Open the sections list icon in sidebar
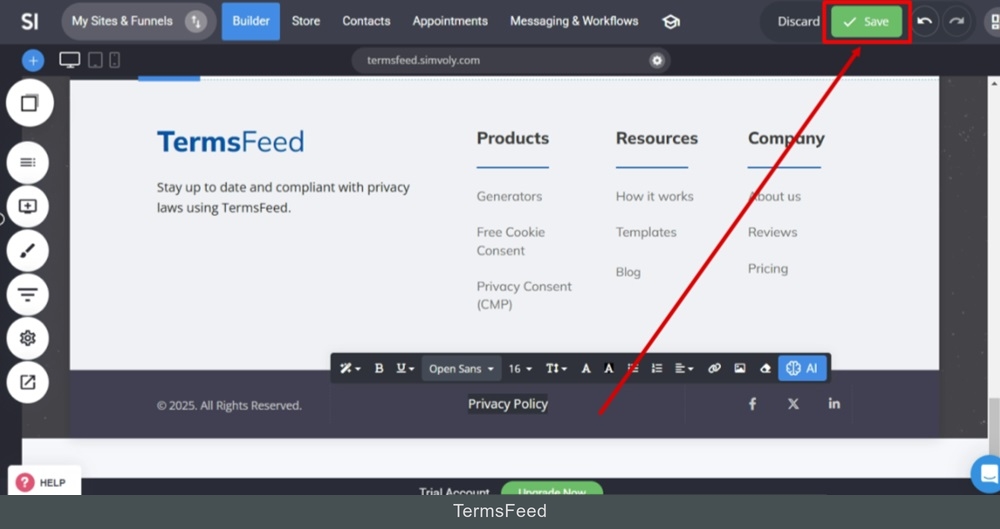The image size is (1000, 529). [27, 163]
